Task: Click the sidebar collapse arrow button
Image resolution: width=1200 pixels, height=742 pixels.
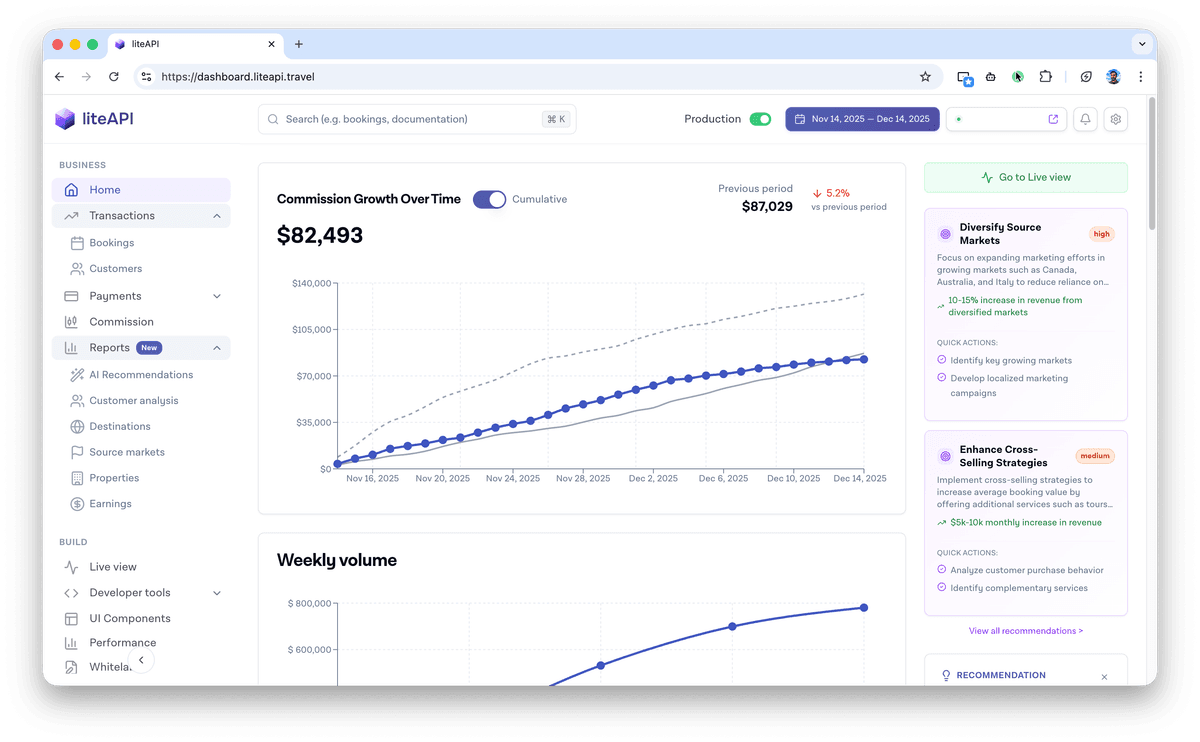Action: pyautogui.click(x=141, y=660)
